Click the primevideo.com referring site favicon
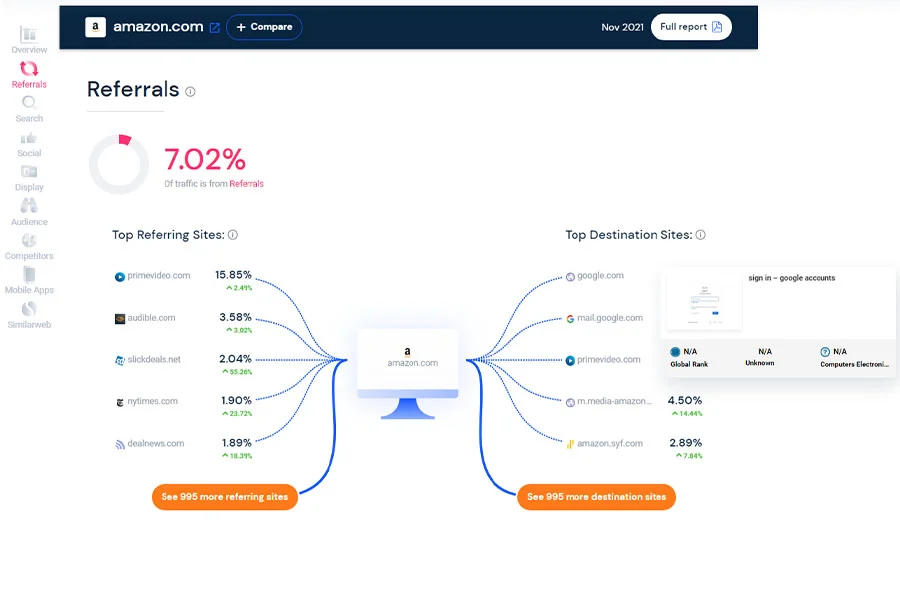 click(120, 277)
